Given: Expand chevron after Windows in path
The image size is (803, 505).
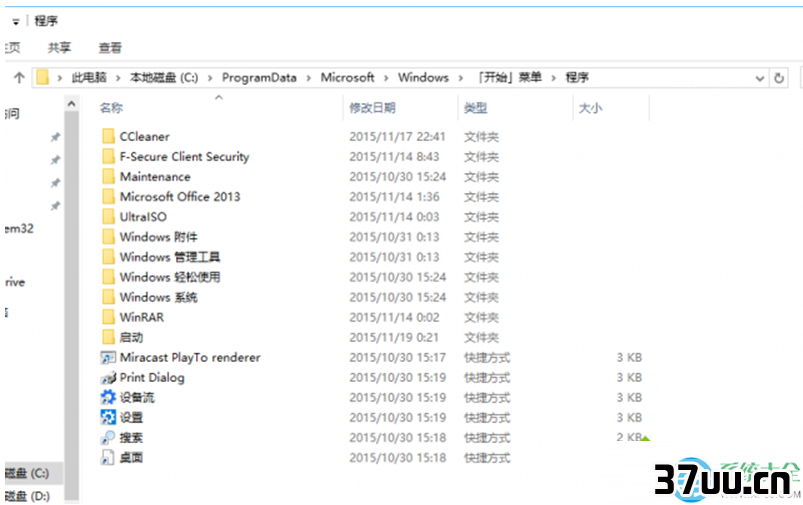Looking at the screenshot, I should click(461, 78).
